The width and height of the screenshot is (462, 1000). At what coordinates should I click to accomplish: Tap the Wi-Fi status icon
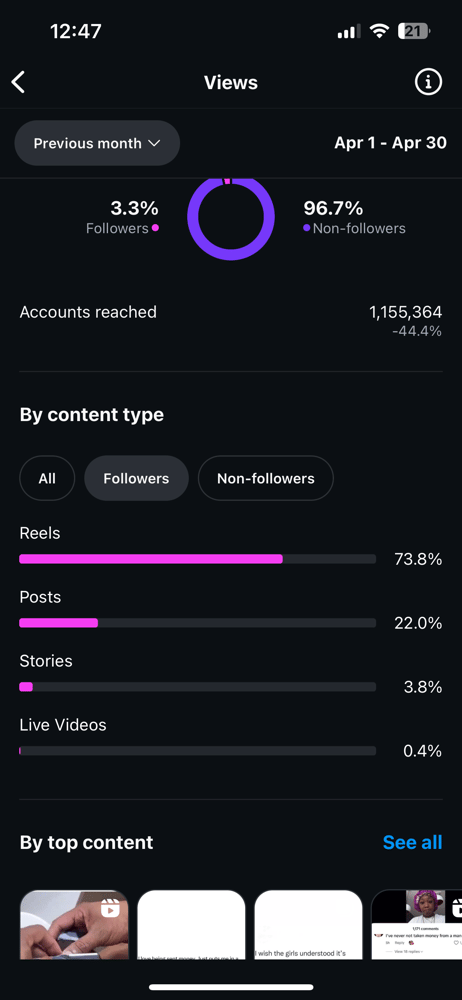tap(380, 31)
